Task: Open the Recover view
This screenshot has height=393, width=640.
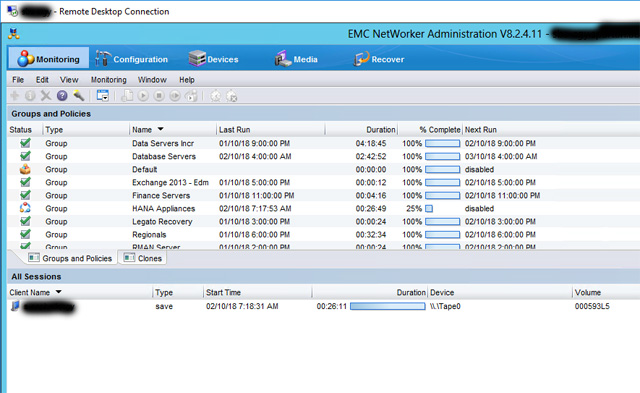Action: tap(379, 59)
